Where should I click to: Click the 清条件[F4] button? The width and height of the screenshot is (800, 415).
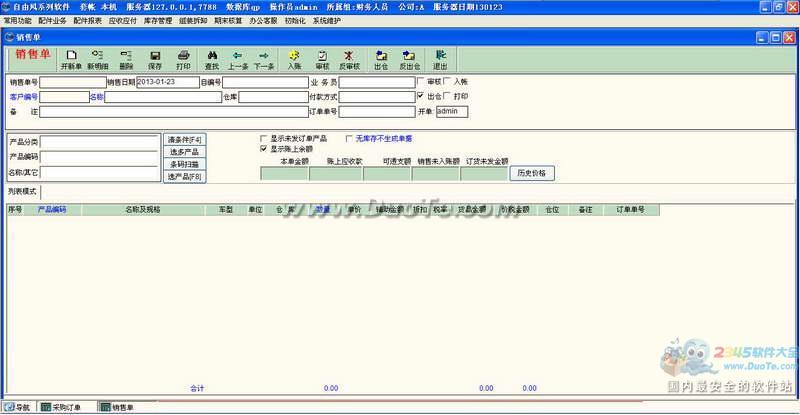tap(185, 139)
